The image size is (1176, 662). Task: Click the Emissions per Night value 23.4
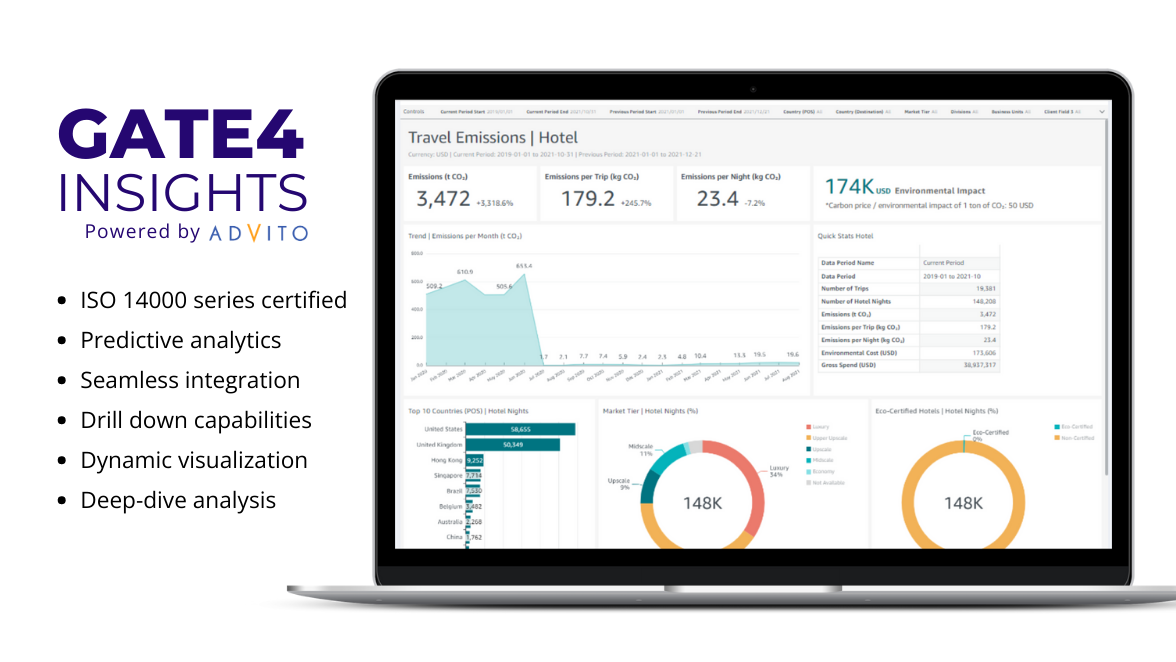[x=718, y=199]
